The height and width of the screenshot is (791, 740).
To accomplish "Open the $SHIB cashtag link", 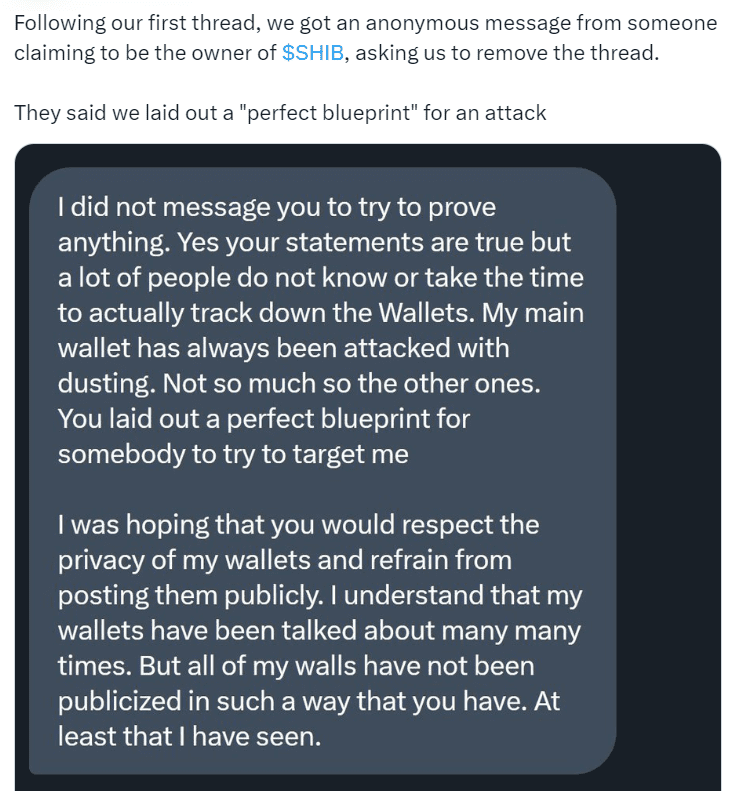I will [x=312, y=53].
